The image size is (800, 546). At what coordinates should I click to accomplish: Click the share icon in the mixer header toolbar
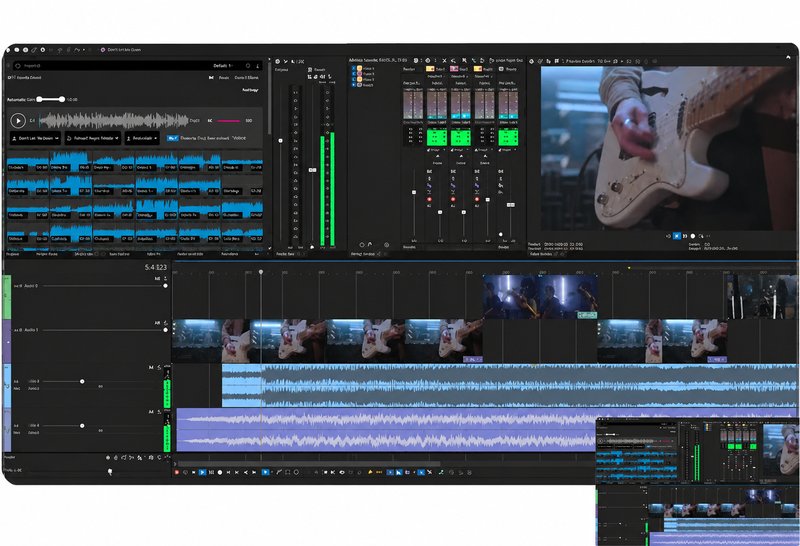coord(453,60)
